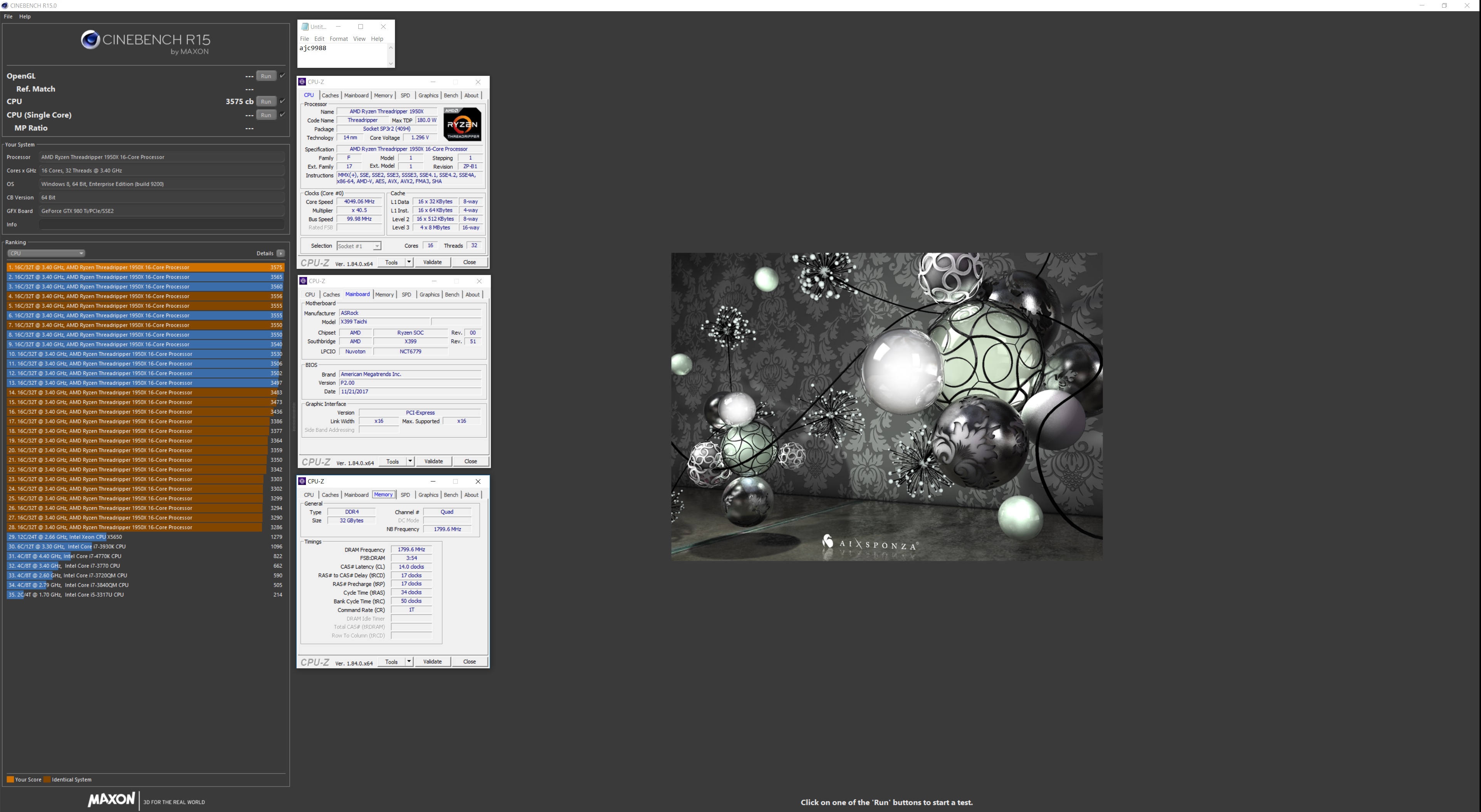This screenshot has width=1481, height=812.
Task: Open the Socket #1 selection dropdown
Action: (x=359, y=246)
